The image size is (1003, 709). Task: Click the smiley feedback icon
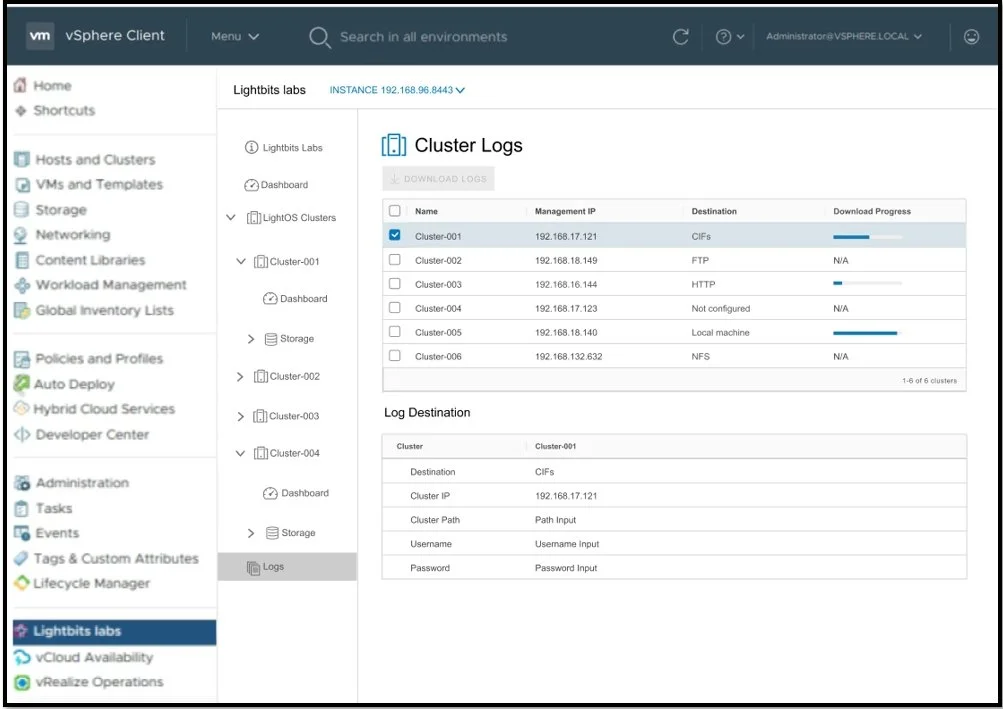point(971,36)
